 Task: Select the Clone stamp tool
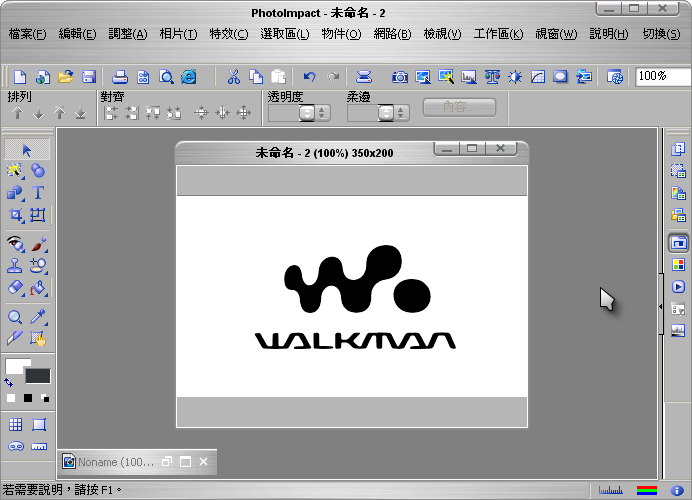[15, 266]
